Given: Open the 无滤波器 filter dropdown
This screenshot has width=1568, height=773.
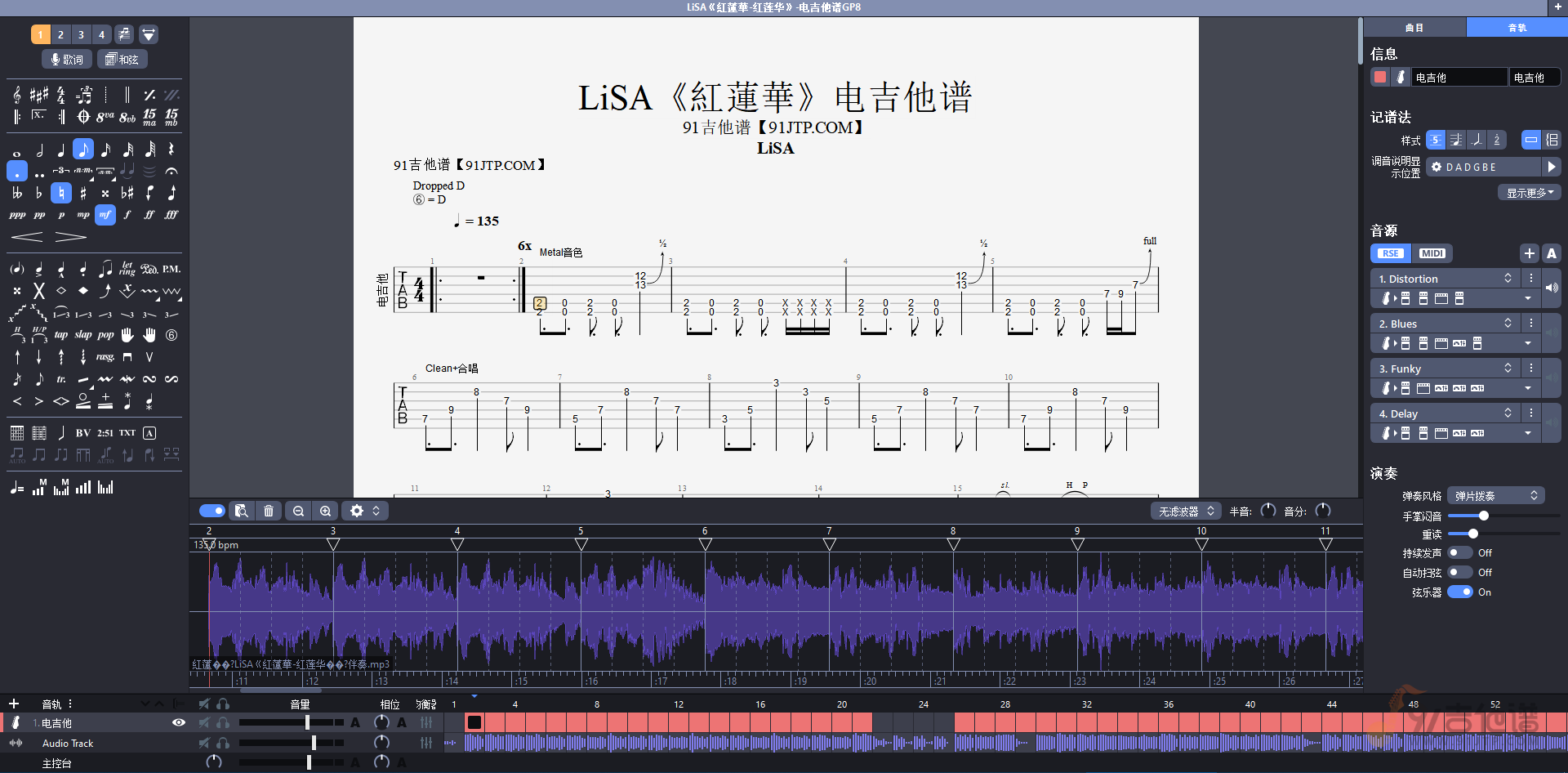Looking at the screenshot, I should [x=1186, y=512].
